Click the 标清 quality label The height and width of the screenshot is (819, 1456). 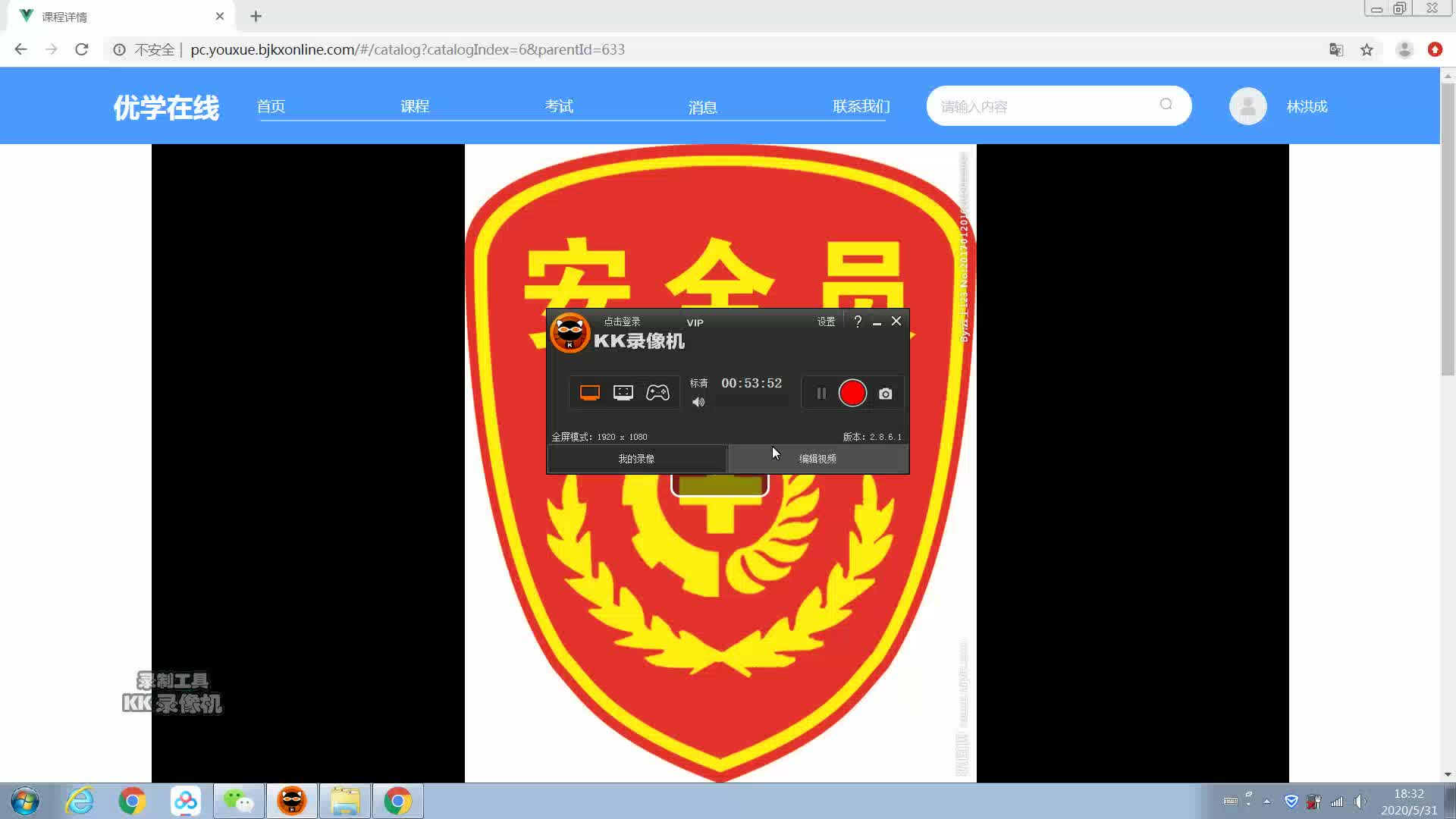[698, 383]
